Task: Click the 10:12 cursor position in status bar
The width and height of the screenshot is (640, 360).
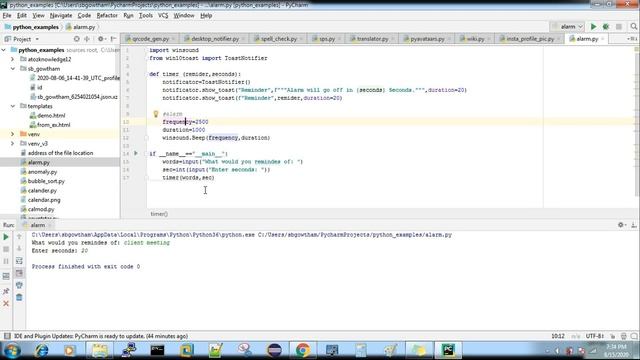Action: 558,336
